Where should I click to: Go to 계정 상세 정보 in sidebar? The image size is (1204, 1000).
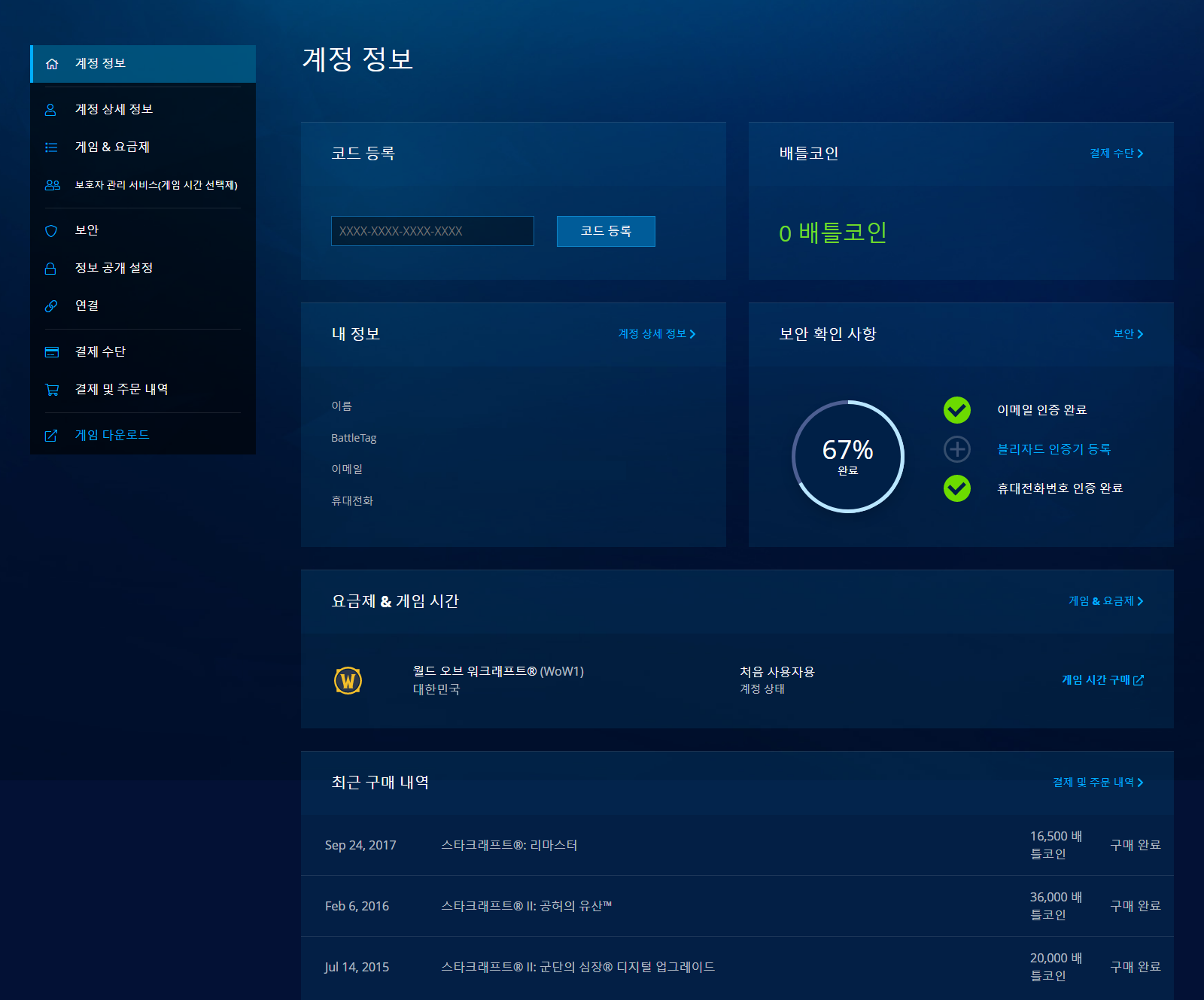point(143,110)
